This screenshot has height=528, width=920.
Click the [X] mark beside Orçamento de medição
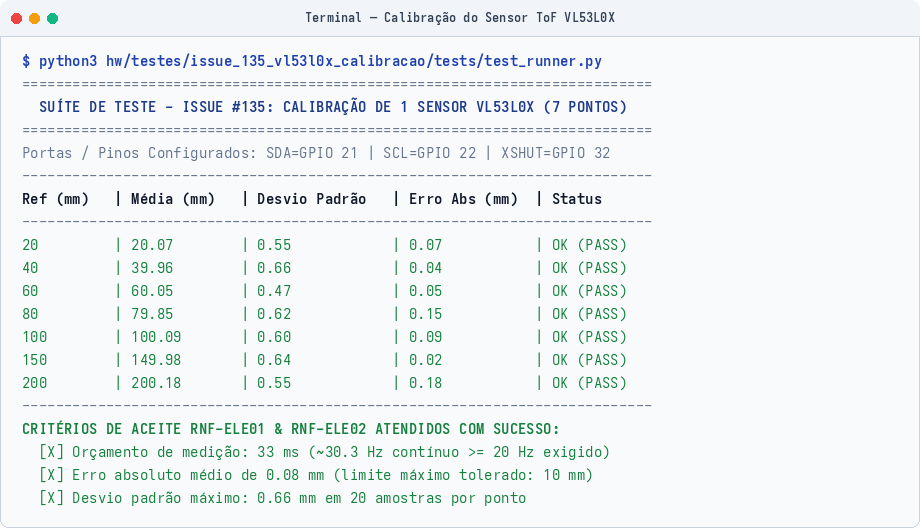pyautogui.click(x=52, y=452)
